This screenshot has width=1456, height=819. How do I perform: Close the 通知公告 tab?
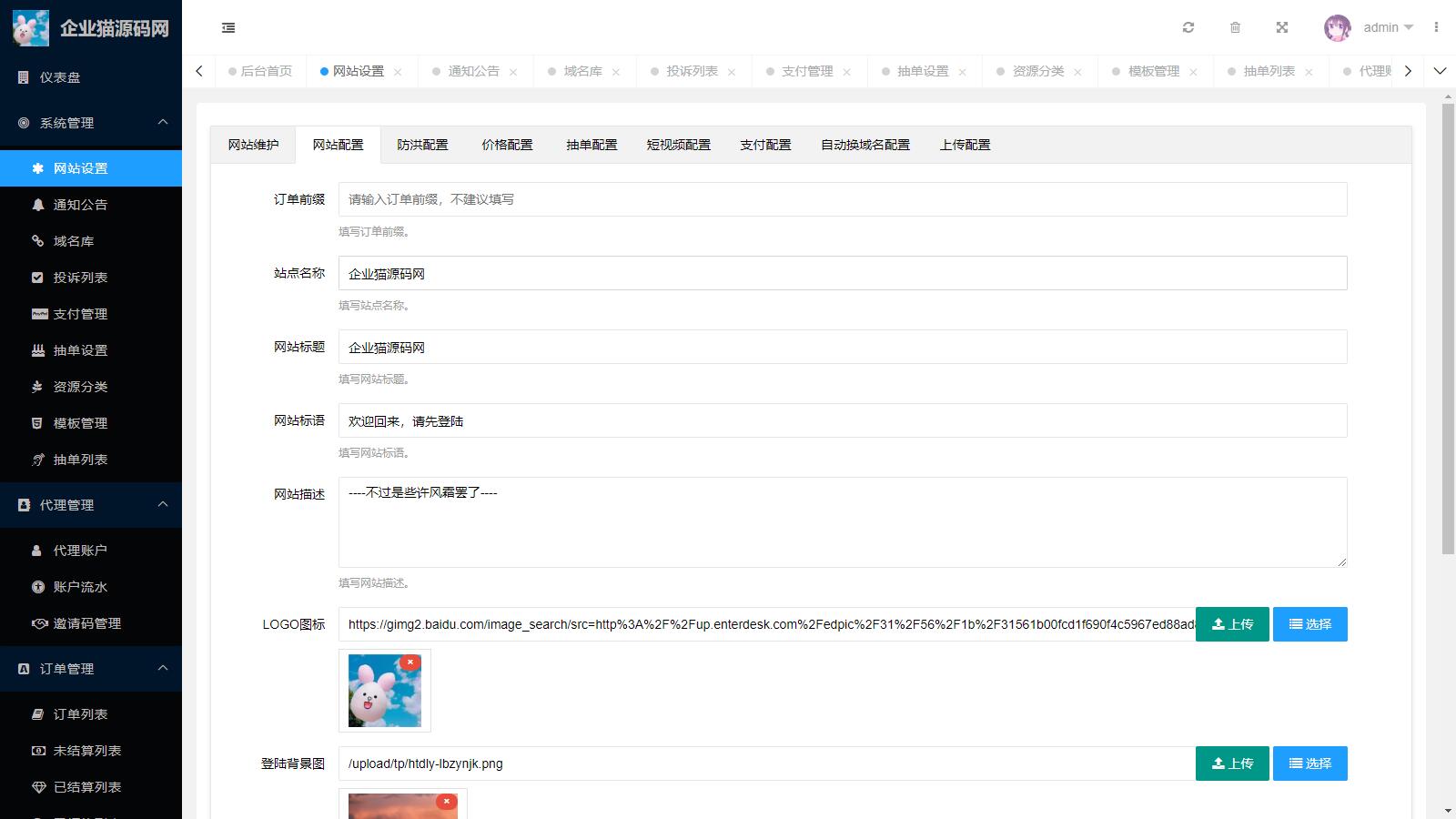tap(513, 72)
